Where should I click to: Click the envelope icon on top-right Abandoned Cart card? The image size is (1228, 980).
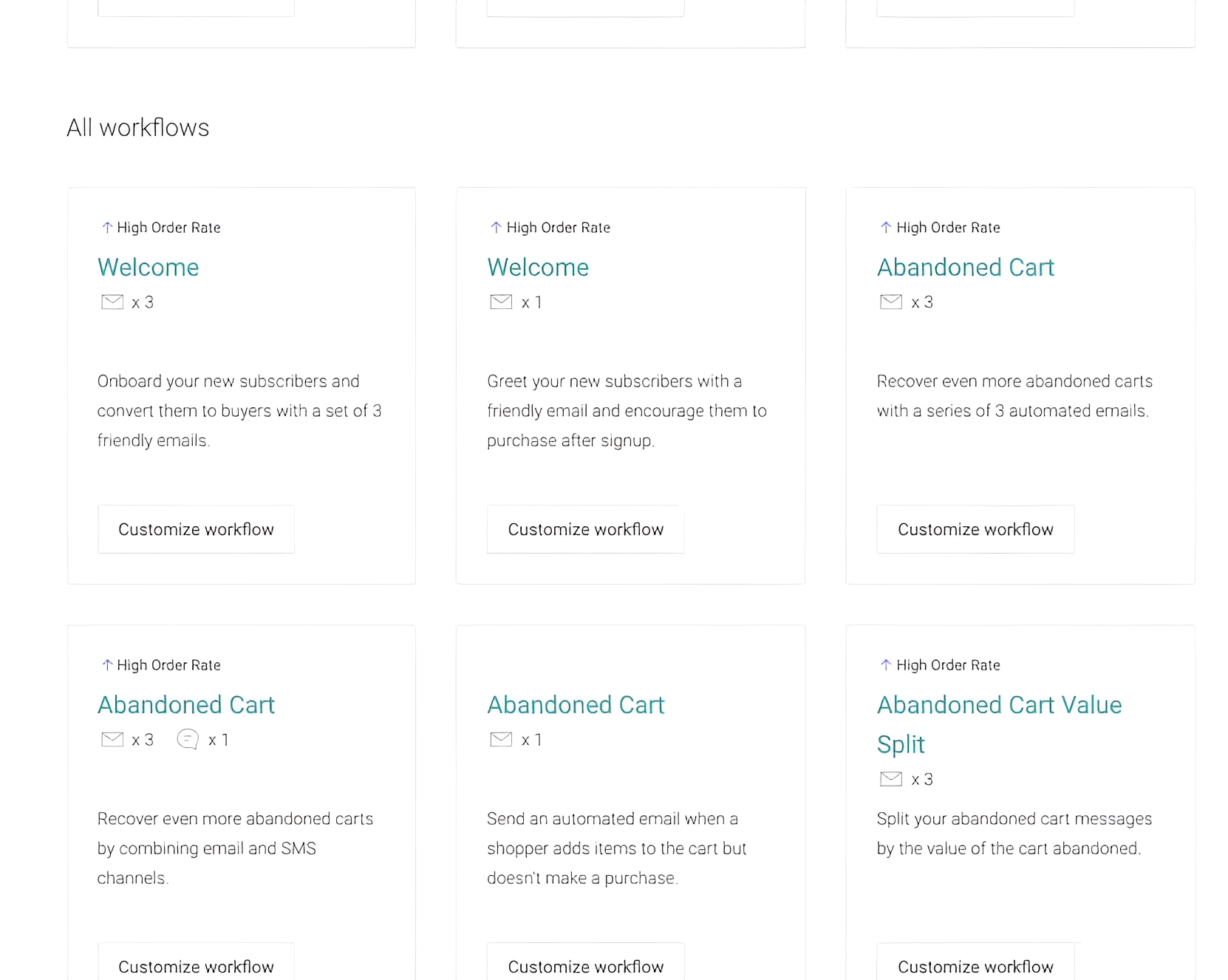[x=891, y=302]
